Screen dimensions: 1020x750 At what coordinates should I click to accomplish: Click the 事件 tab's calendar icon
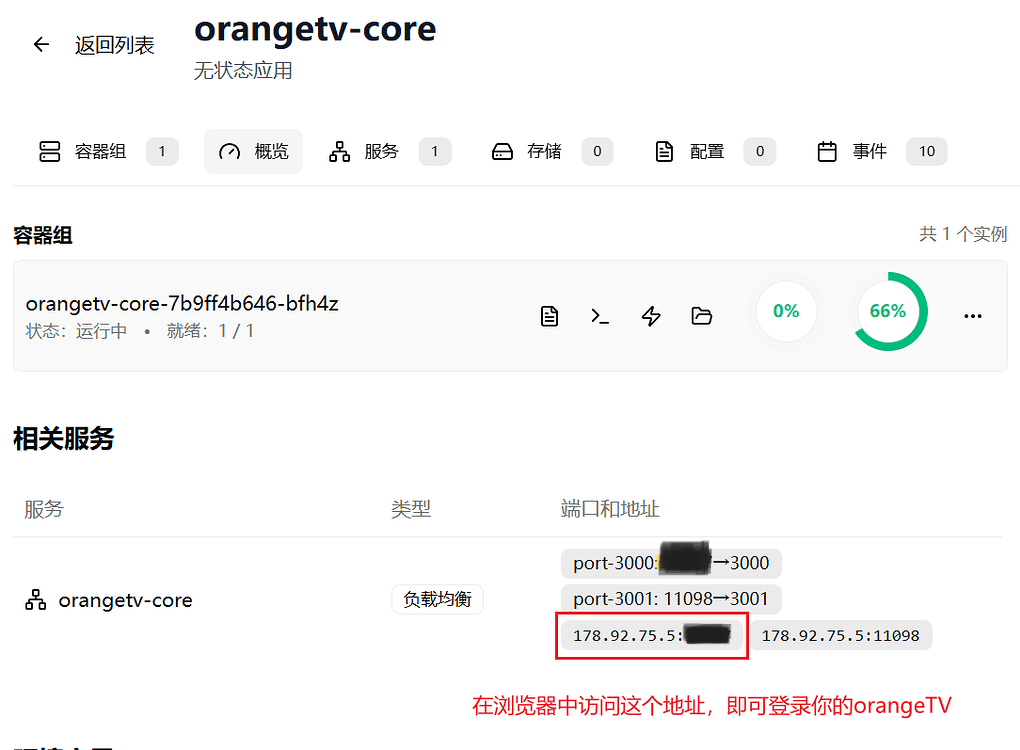pos(827,151)
